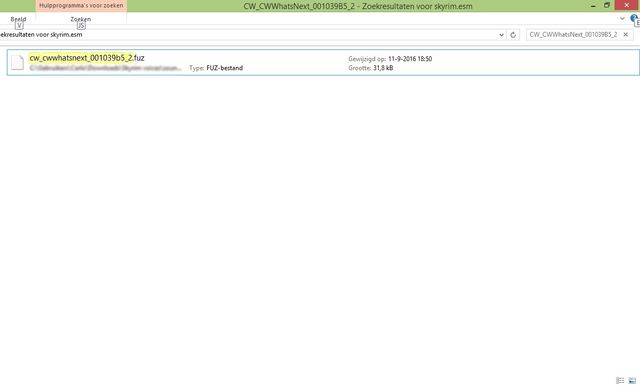Image resolution: width=640 pixels, height=387 pixels.
Task: Close the search results window
Action: (x=627, y=5)
